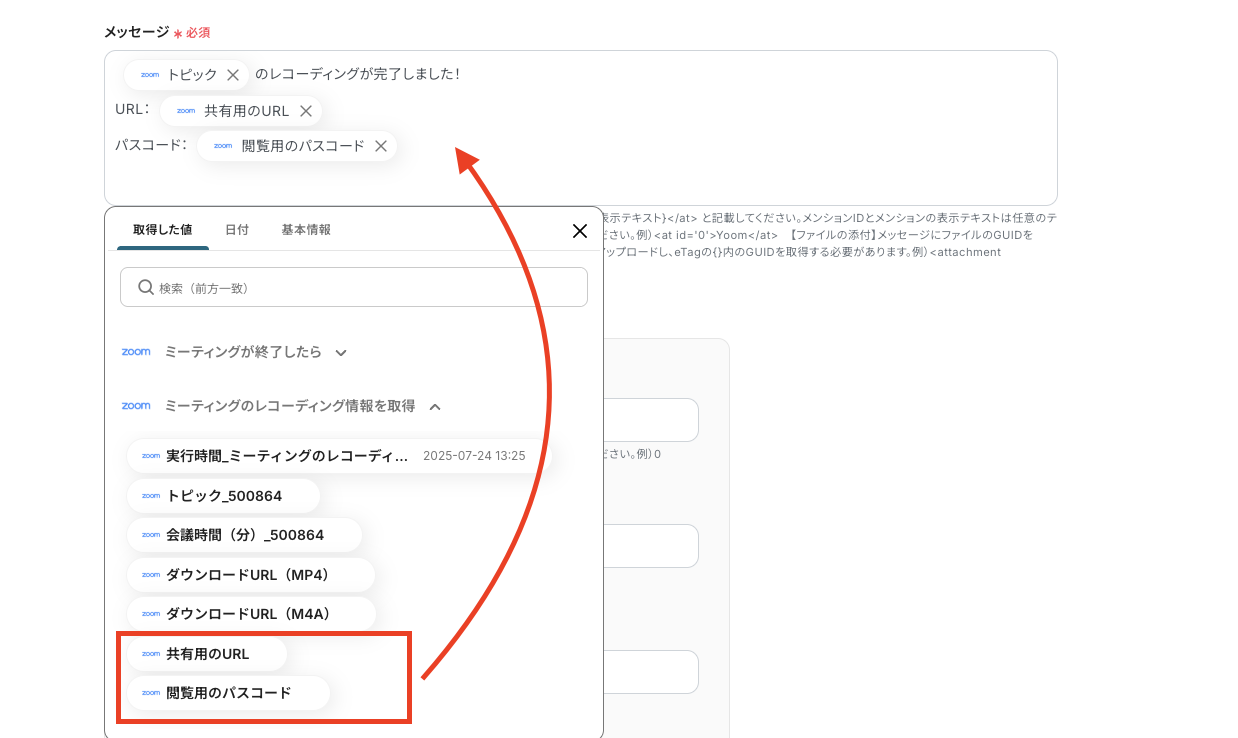Viewport: 1238px width, 738px height.
Task: Click the zoom icon beside ミーティングのレコーディング情報を取得
Action: click(x=135, y=405)
